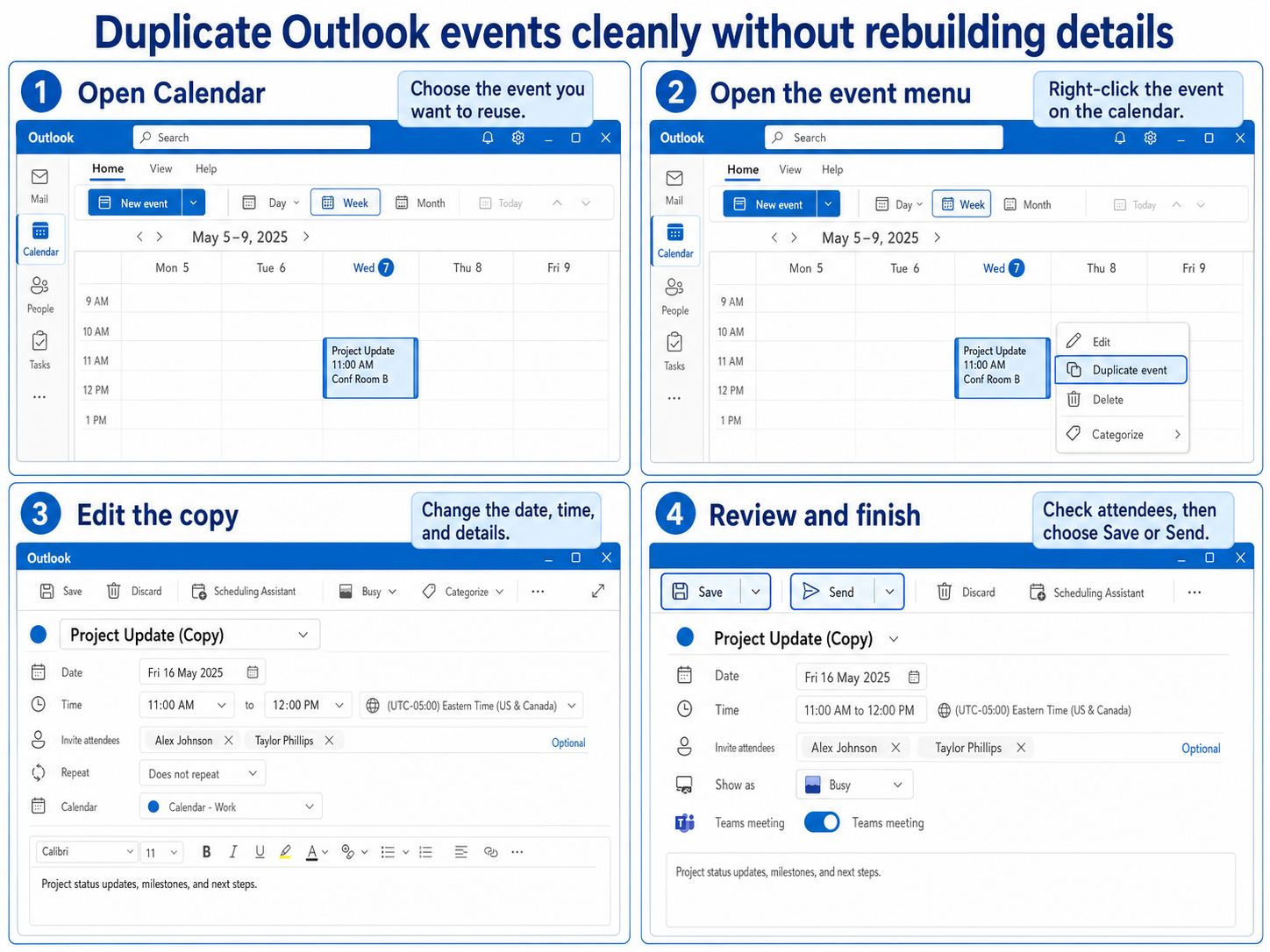The height and width of the screenshot is (952, 1270).
Task: Click the notification bell in step 1 Outlook
Action: coord(488,138)
